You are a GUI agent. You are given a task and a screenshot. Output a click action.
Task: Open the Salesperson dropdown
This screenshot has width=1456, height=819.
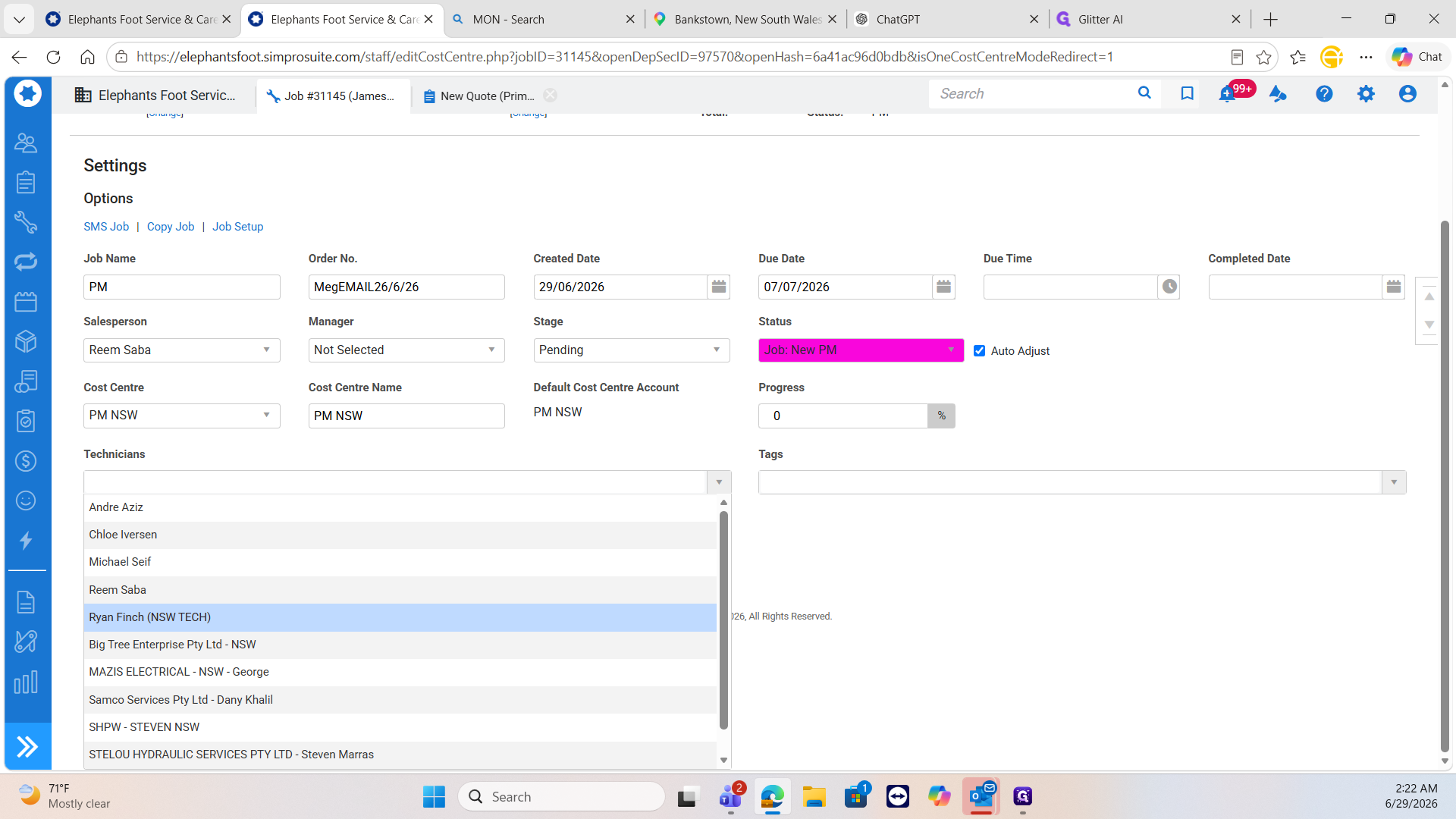pyautogui.click(x=181, y=350)
